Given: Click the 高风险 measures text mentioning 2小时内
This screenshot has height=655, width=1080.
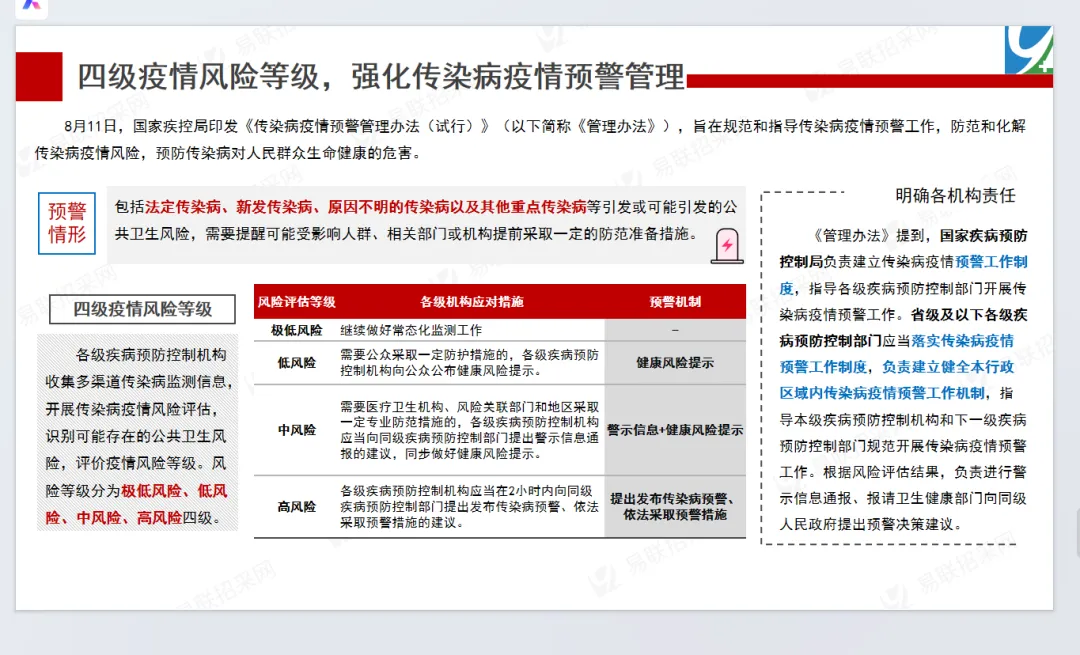Looking at the screenshot, I should pyautogui.click(x=469, y=507).
